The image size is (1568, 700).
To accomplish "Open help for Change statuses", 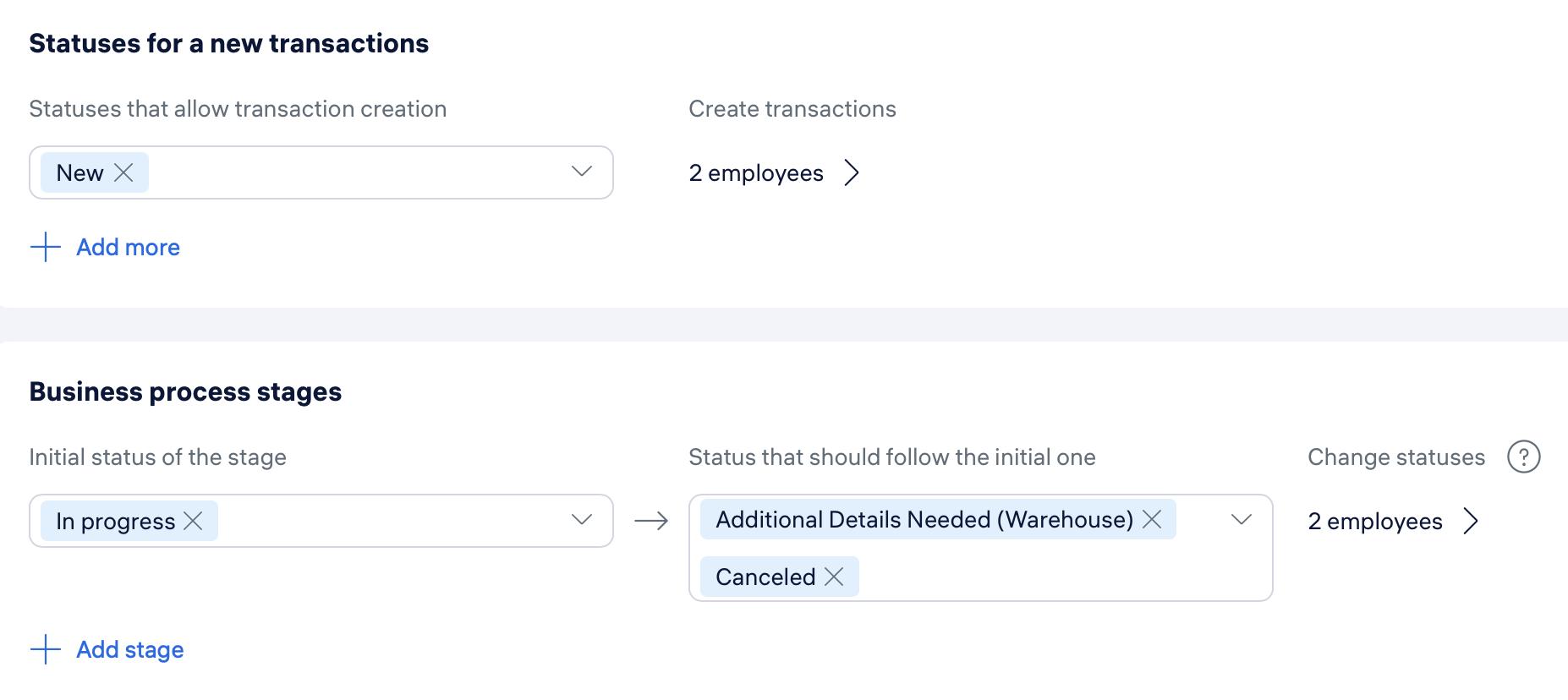I will point(1523,457).
